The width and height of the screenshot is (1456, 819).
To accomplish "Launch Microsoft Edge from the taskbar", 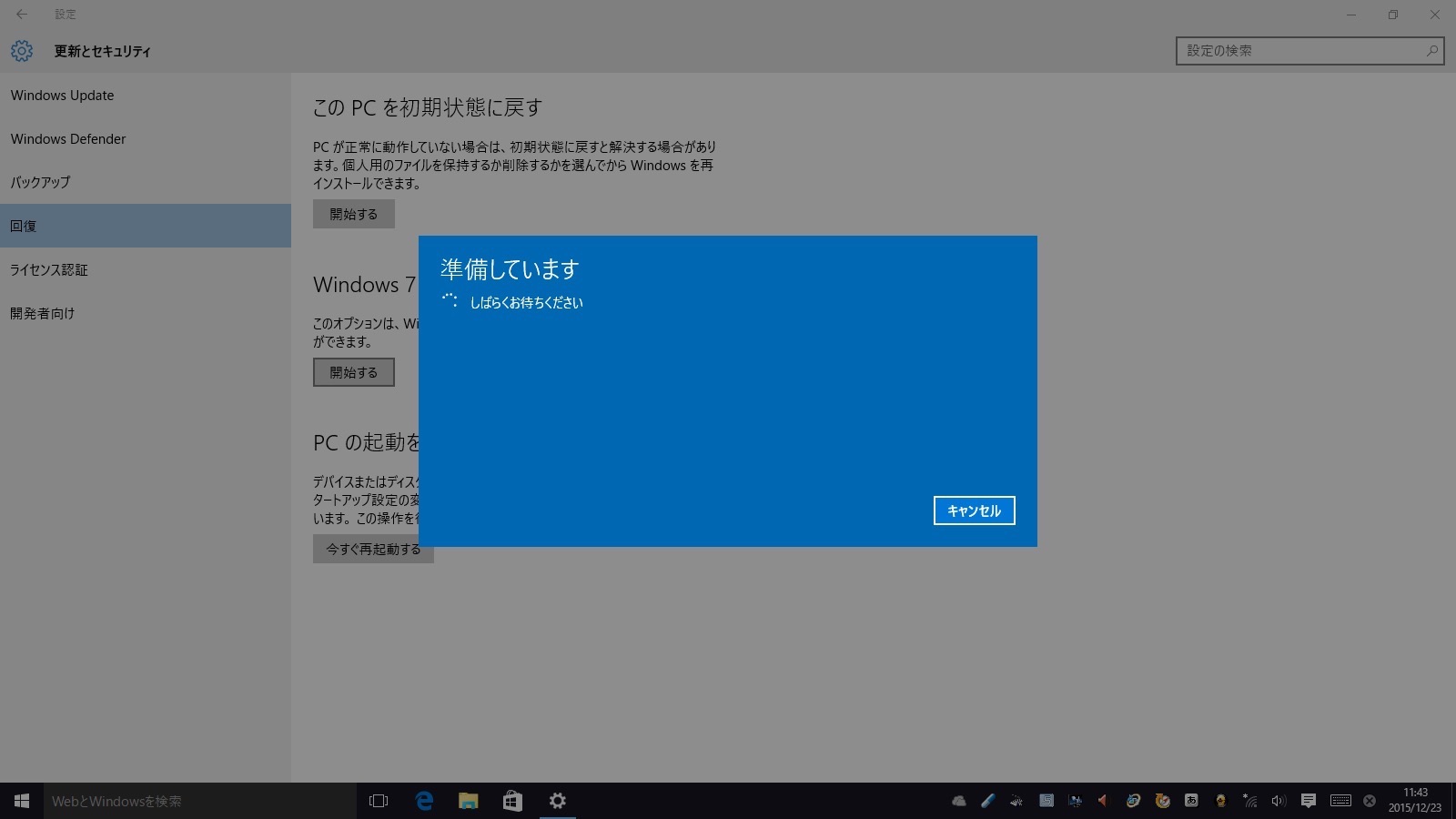I will tap(424, 801).
